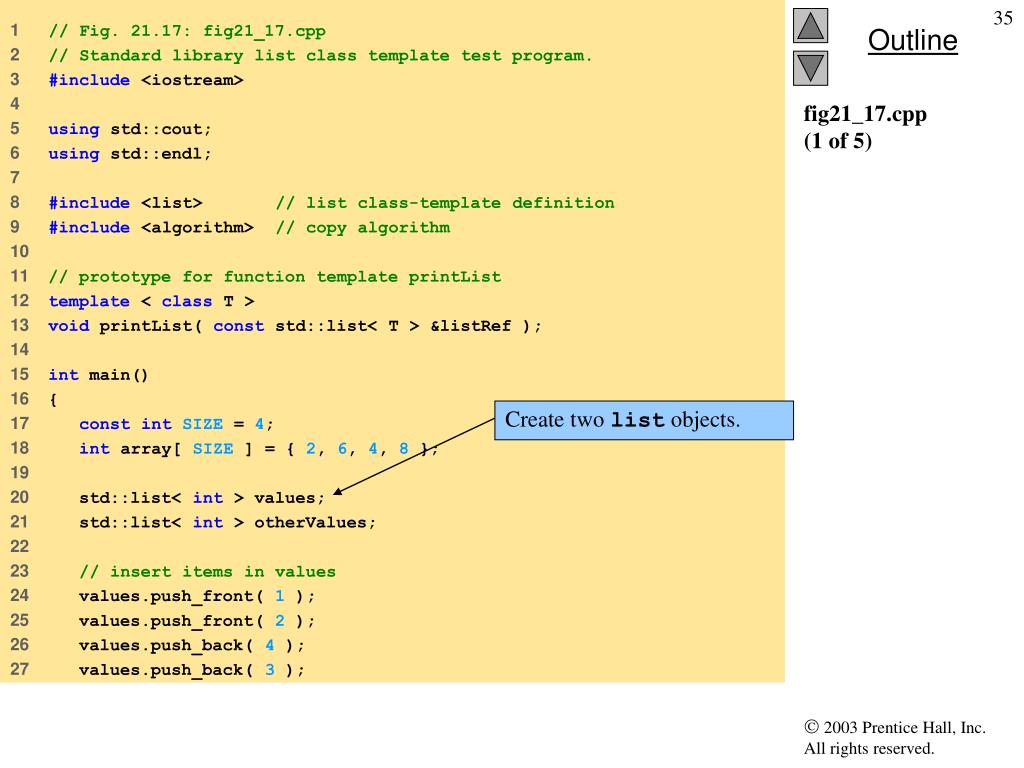Image resolution: width=1024 pixels, height=768 pixels.
Task: Click 'values.push_front( 2 );' line
Action: [x=197, y=620]
